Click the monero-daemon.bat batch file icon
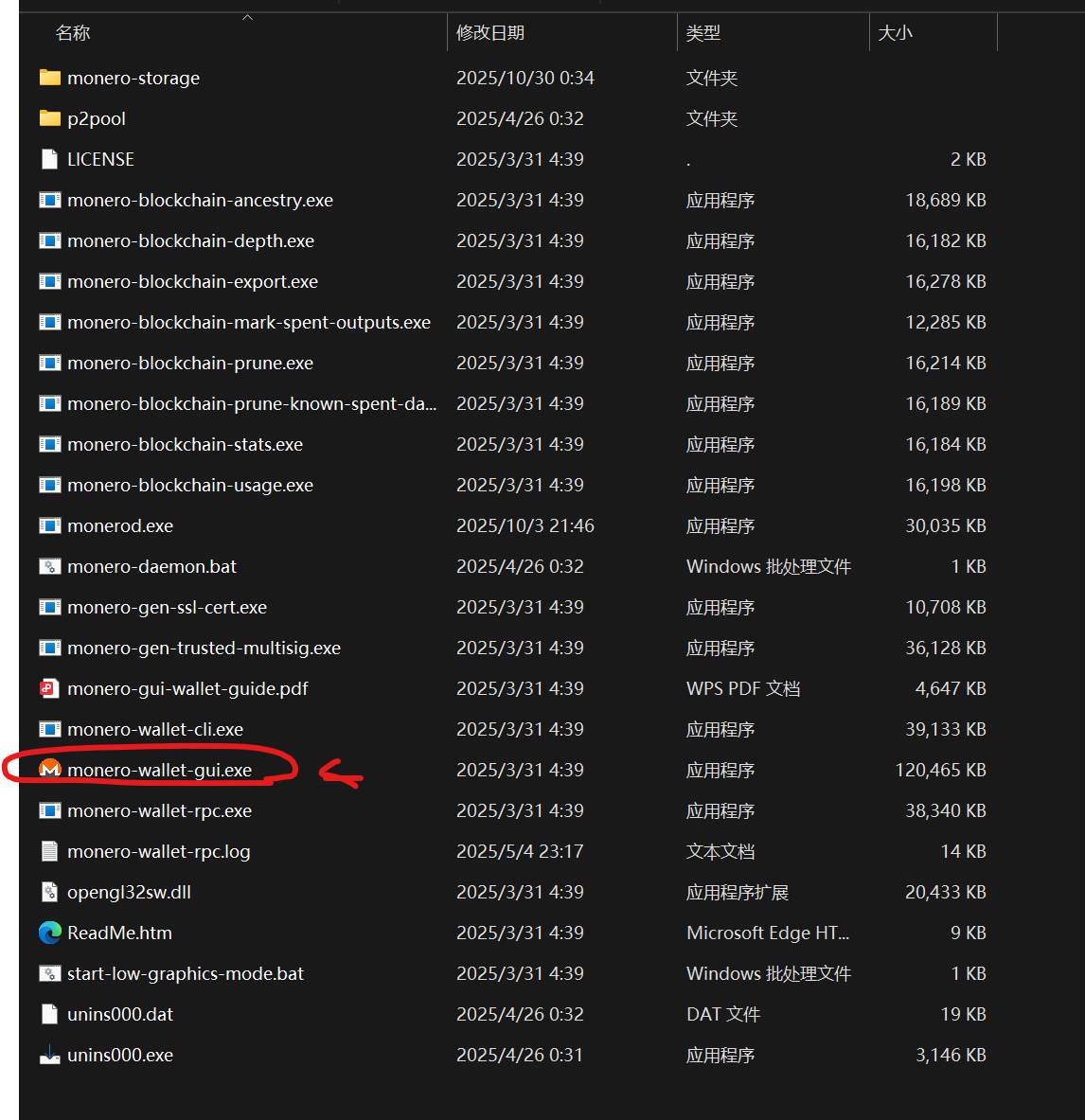1085x1120 pixels. click(49, 566)
